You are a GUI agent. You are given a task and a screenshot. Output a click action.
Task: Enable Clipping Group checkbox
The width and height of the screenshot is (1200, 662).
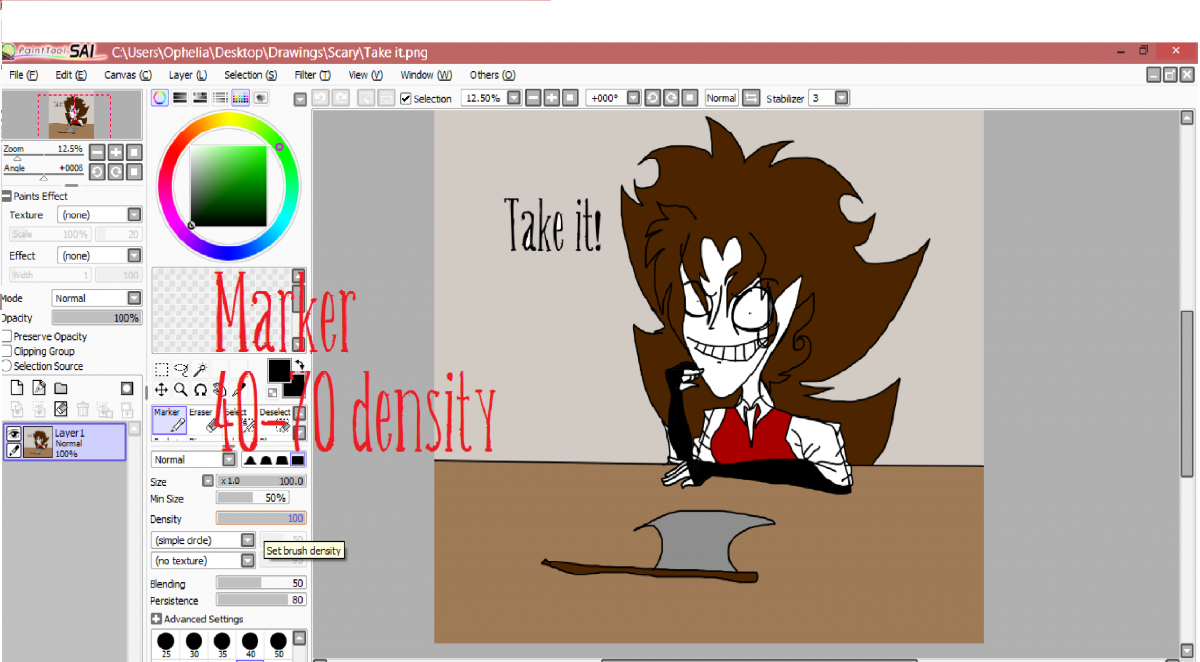[6, 351]
